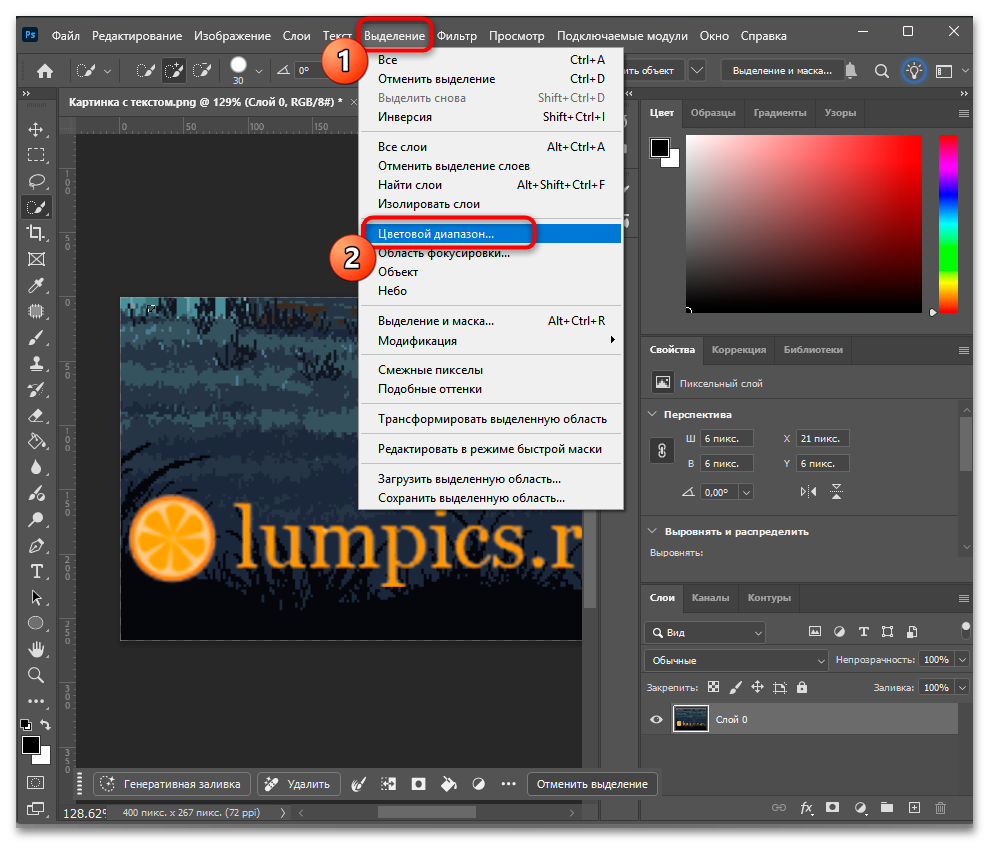Toggle the lock all layer icon
This screenshot has height=844, width=989.
pyautogui.click(x=802, y=688)
